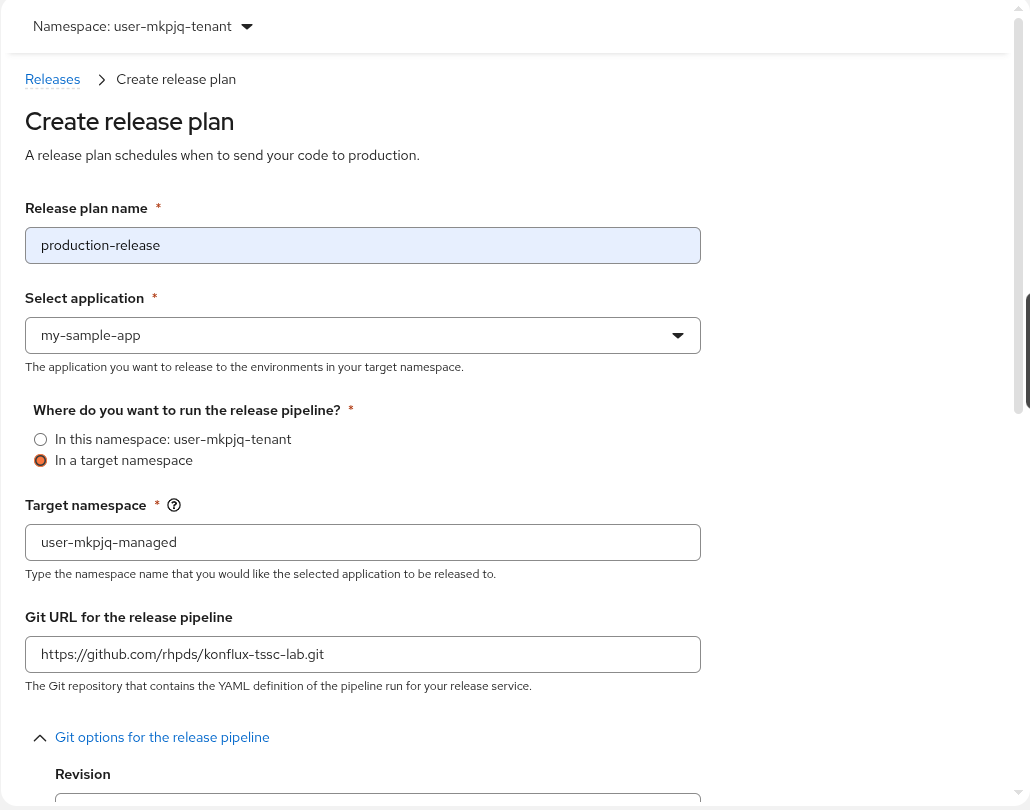Click the release plan description sentence
Image resolution: width=1030 pixels, height=810 pixels.
tap(222, 156)
